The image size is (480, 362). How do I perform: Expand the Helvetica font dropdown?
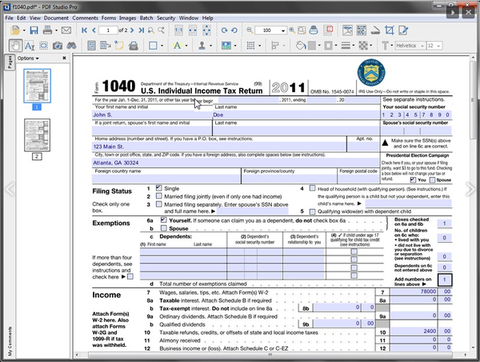click(422, 46)
